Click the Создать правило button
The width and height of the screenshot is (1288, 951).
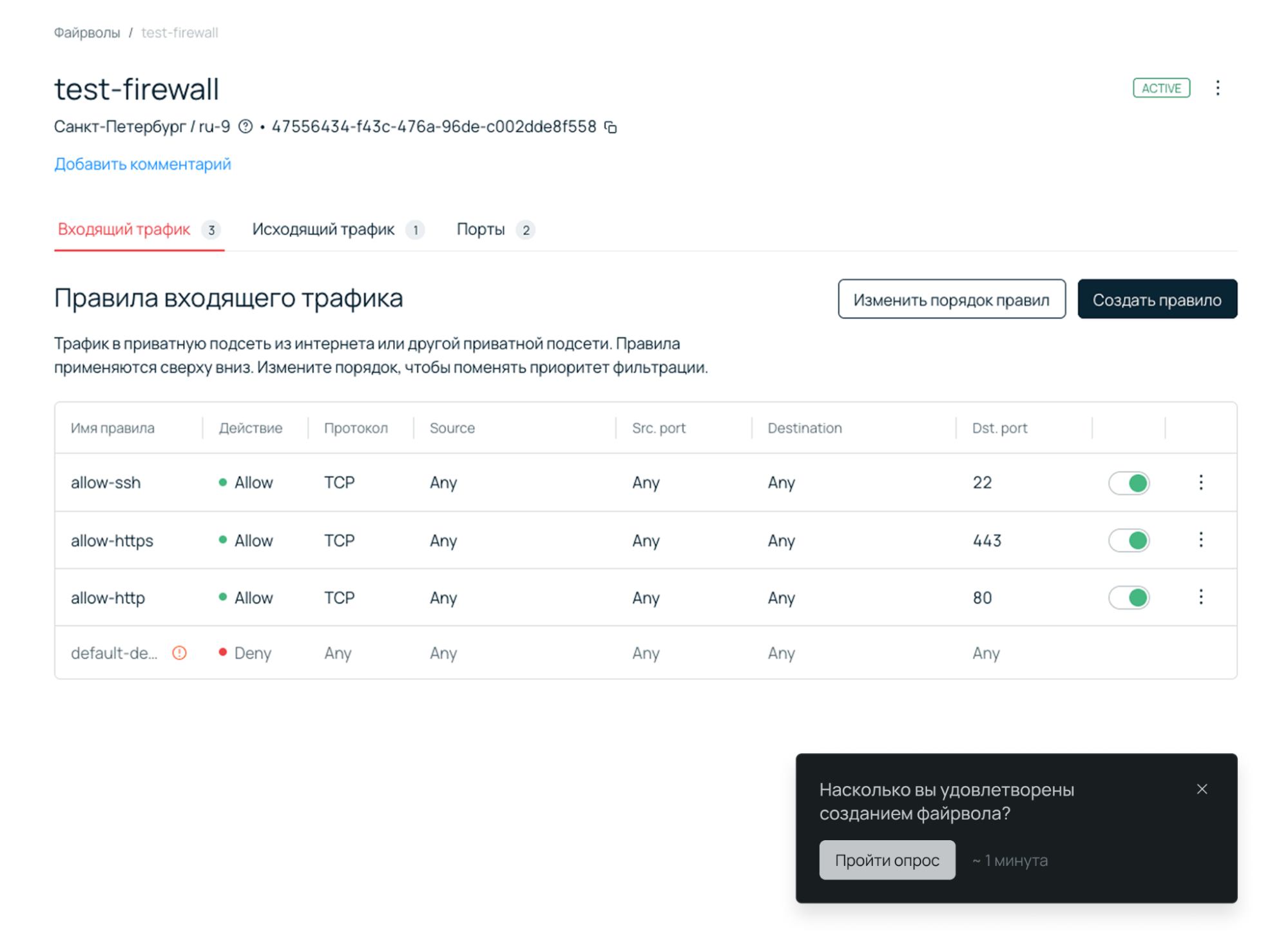(x=1157, y=299)
